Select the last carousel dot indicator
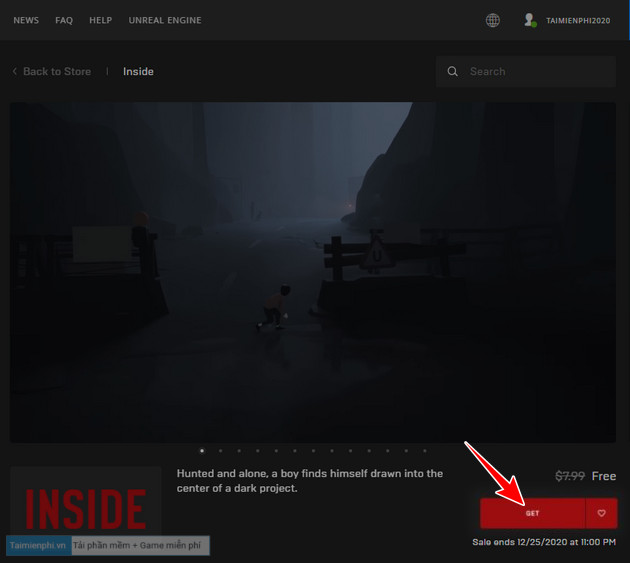The width and height of the screenshot is (630, 563). (425, 451)
